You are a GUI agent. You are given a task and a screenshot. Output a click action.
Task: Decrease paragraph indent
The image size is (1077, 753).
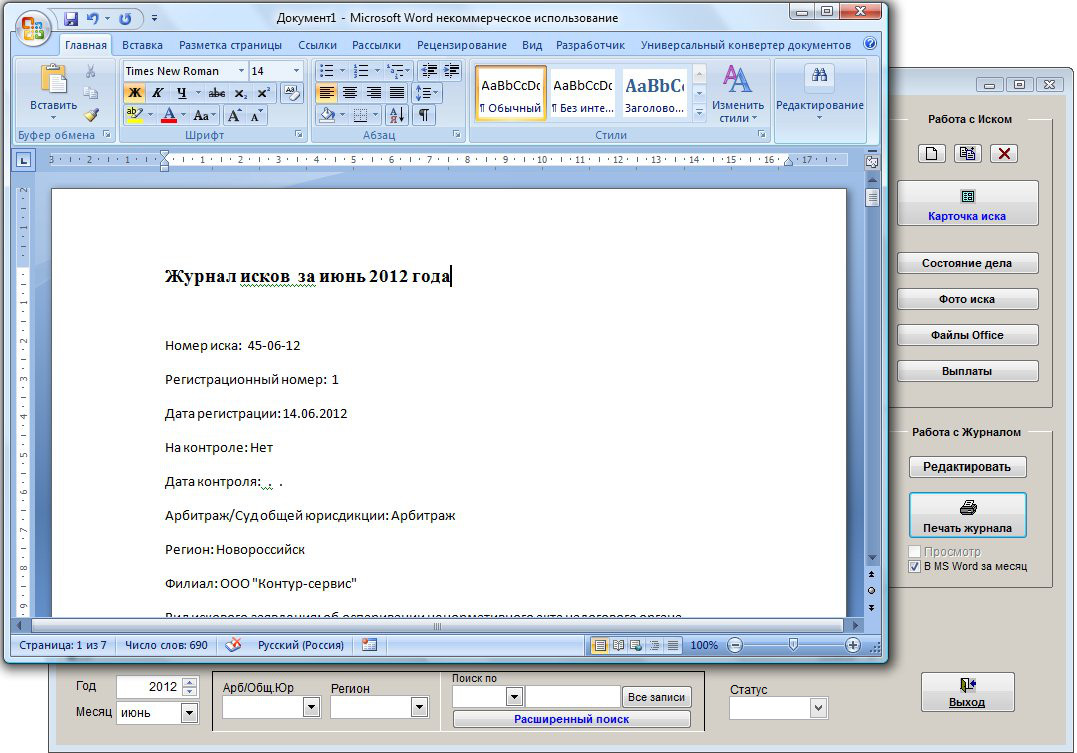tap(429, 70)
